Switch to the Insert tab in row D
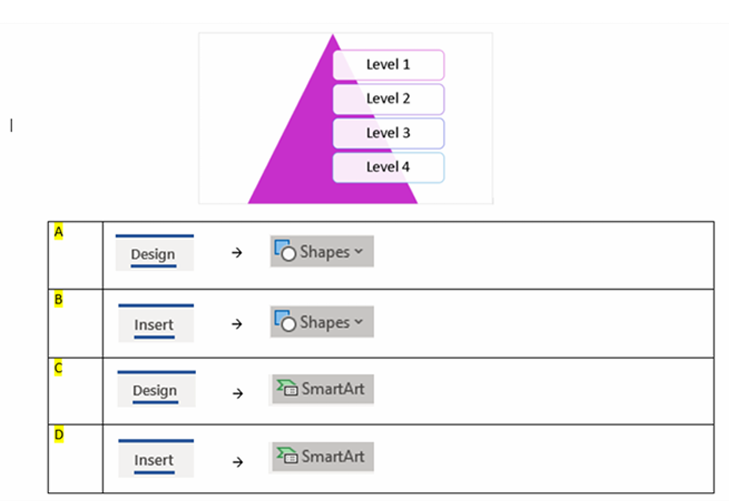The image size is (729, 502). pos(154,460)
